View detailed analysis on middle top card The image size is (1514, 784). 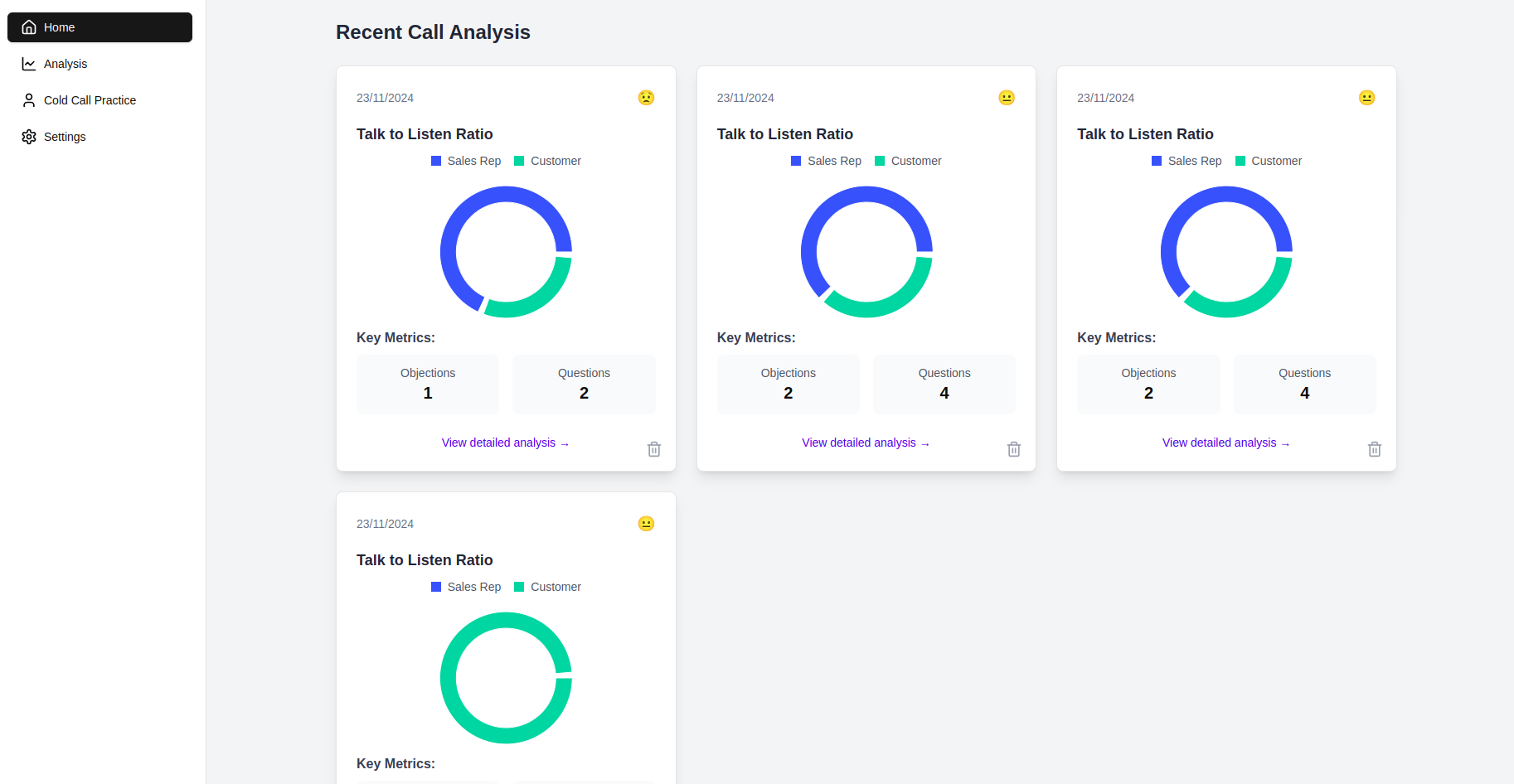pos(866,443)
